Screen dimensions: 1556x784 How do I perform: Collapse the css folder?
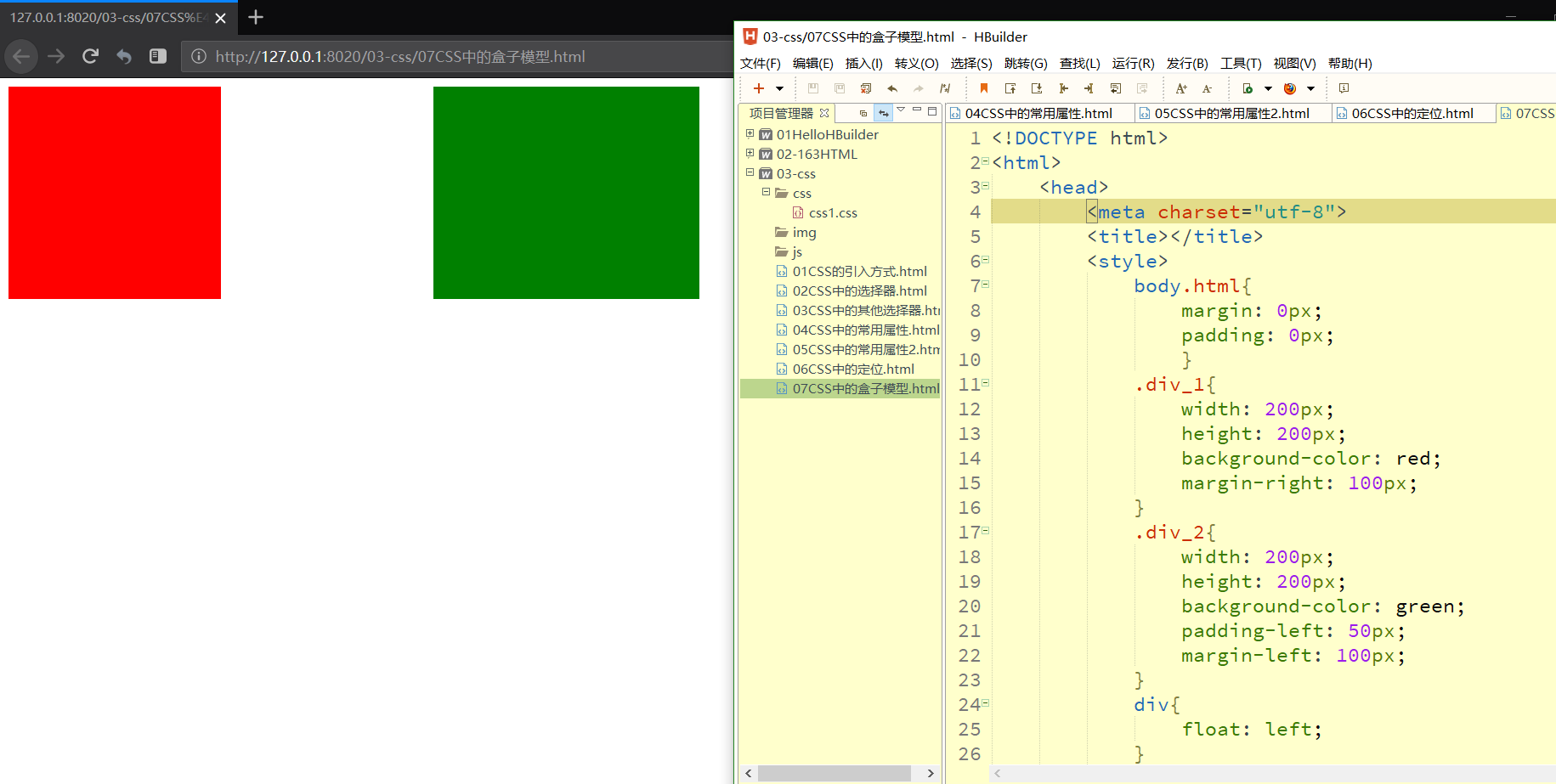point(766,192)
